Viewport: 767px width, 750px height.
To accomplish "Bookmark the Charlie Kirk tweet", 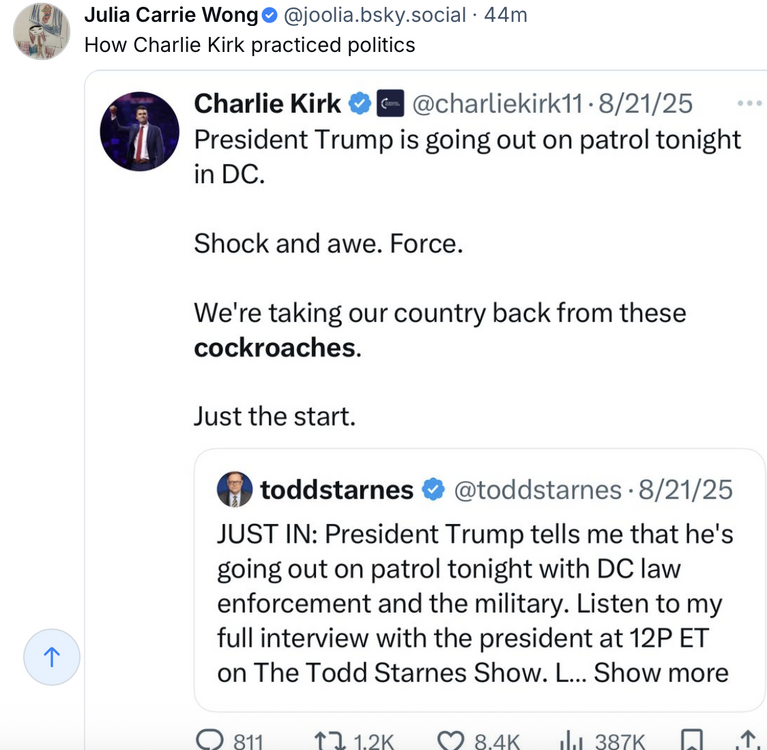I will [691, 740].
